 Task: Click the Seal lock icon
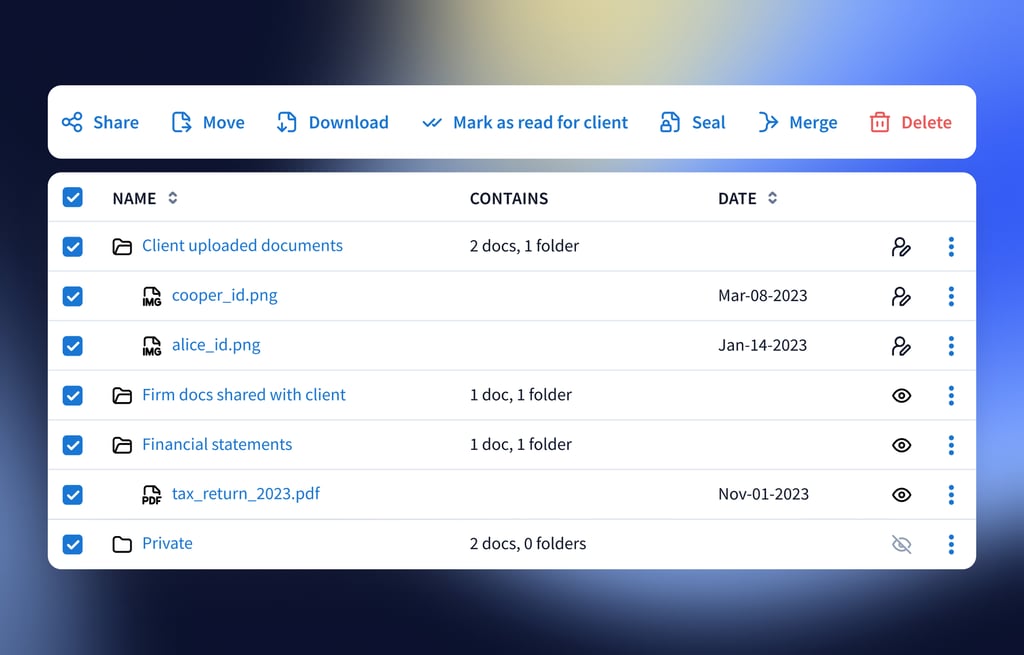(669, 123)
